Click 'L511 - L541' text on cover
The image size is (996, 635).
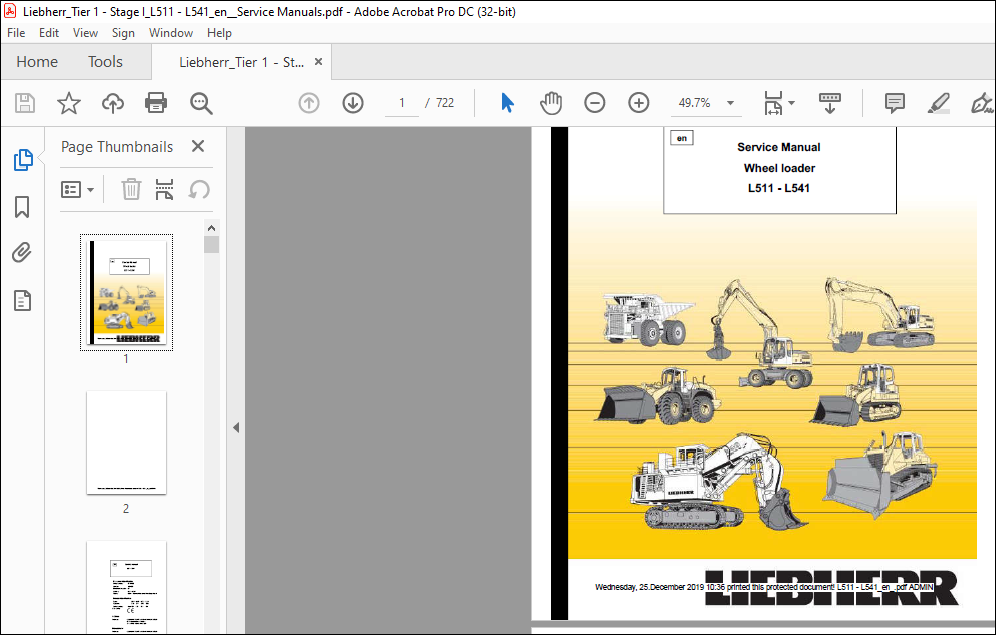tap(779, 188)
